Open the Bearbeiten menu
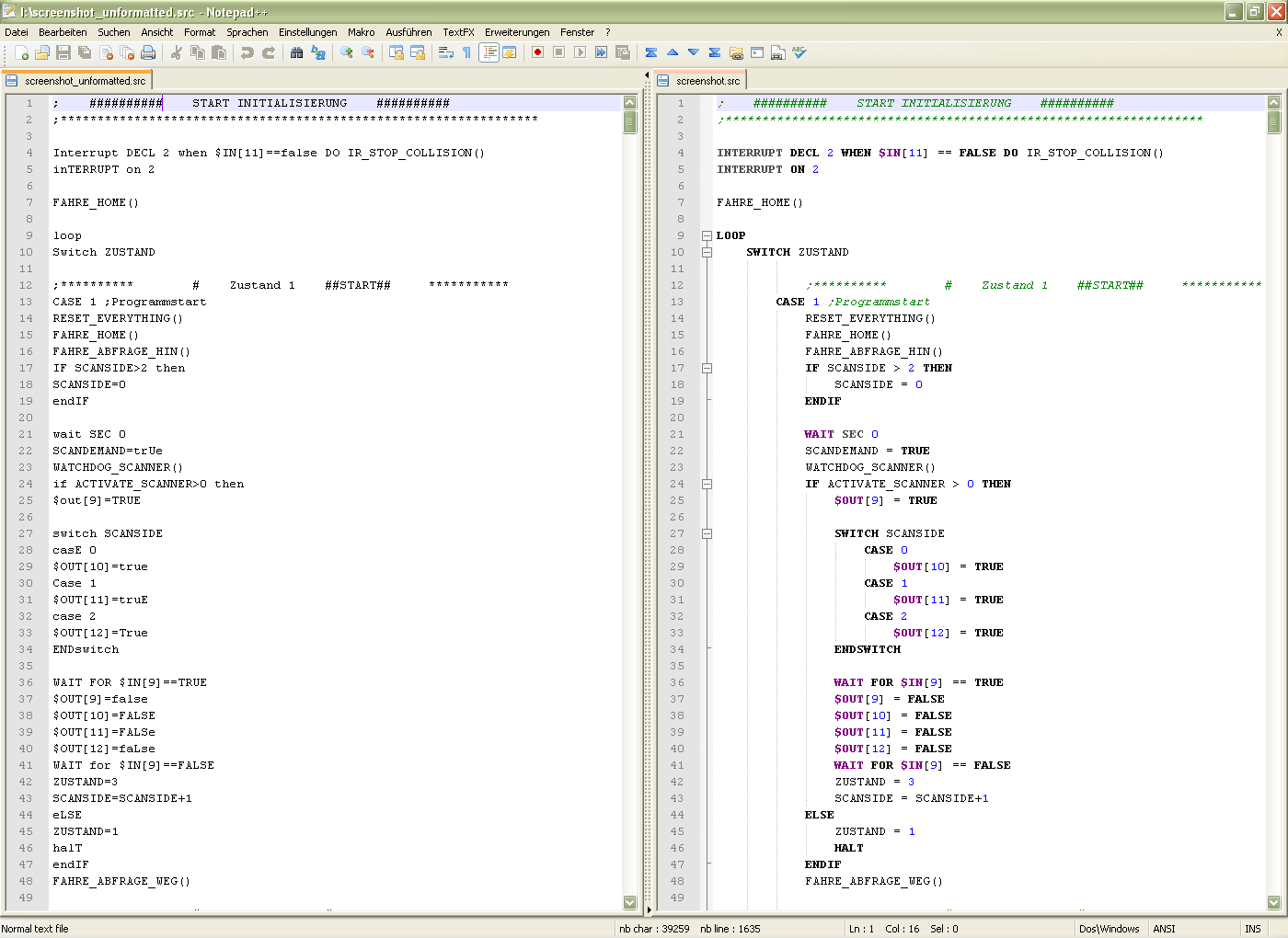This screenshot has width=1288, height=938. click(x=63, y=32)
